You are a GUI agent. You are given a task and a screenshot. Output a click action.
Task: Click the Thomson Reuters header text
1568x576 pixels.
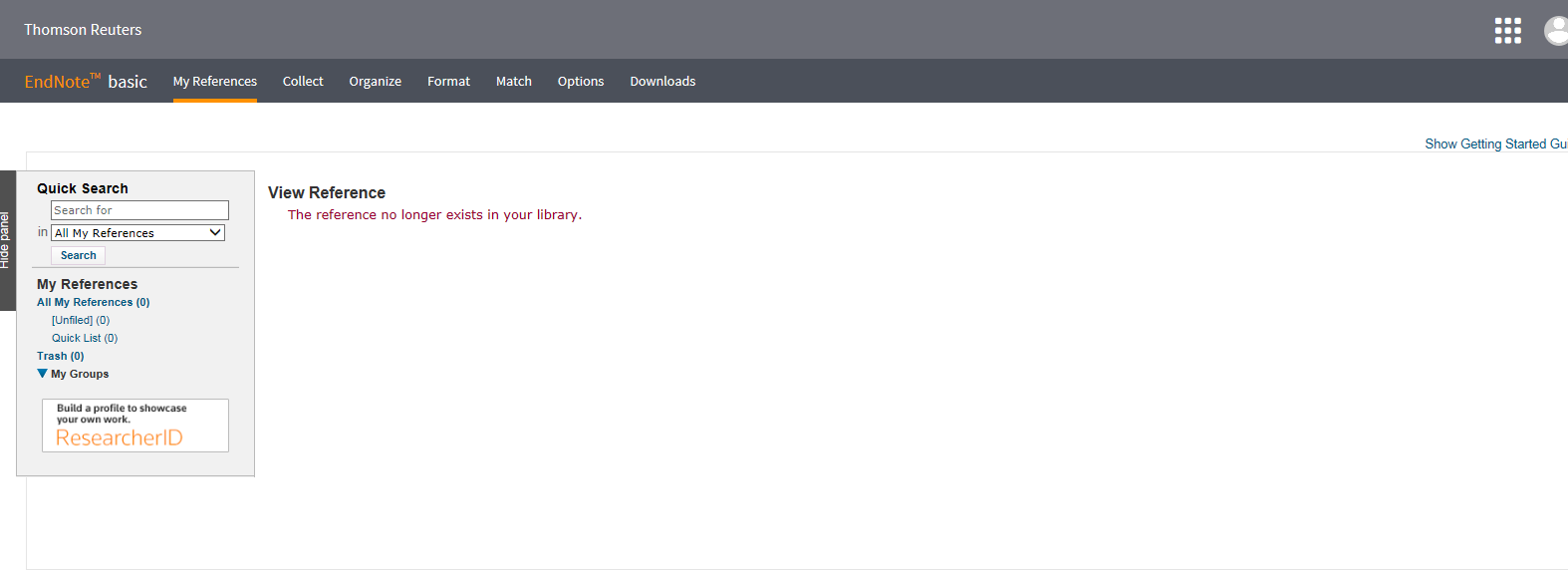(83, 30)
